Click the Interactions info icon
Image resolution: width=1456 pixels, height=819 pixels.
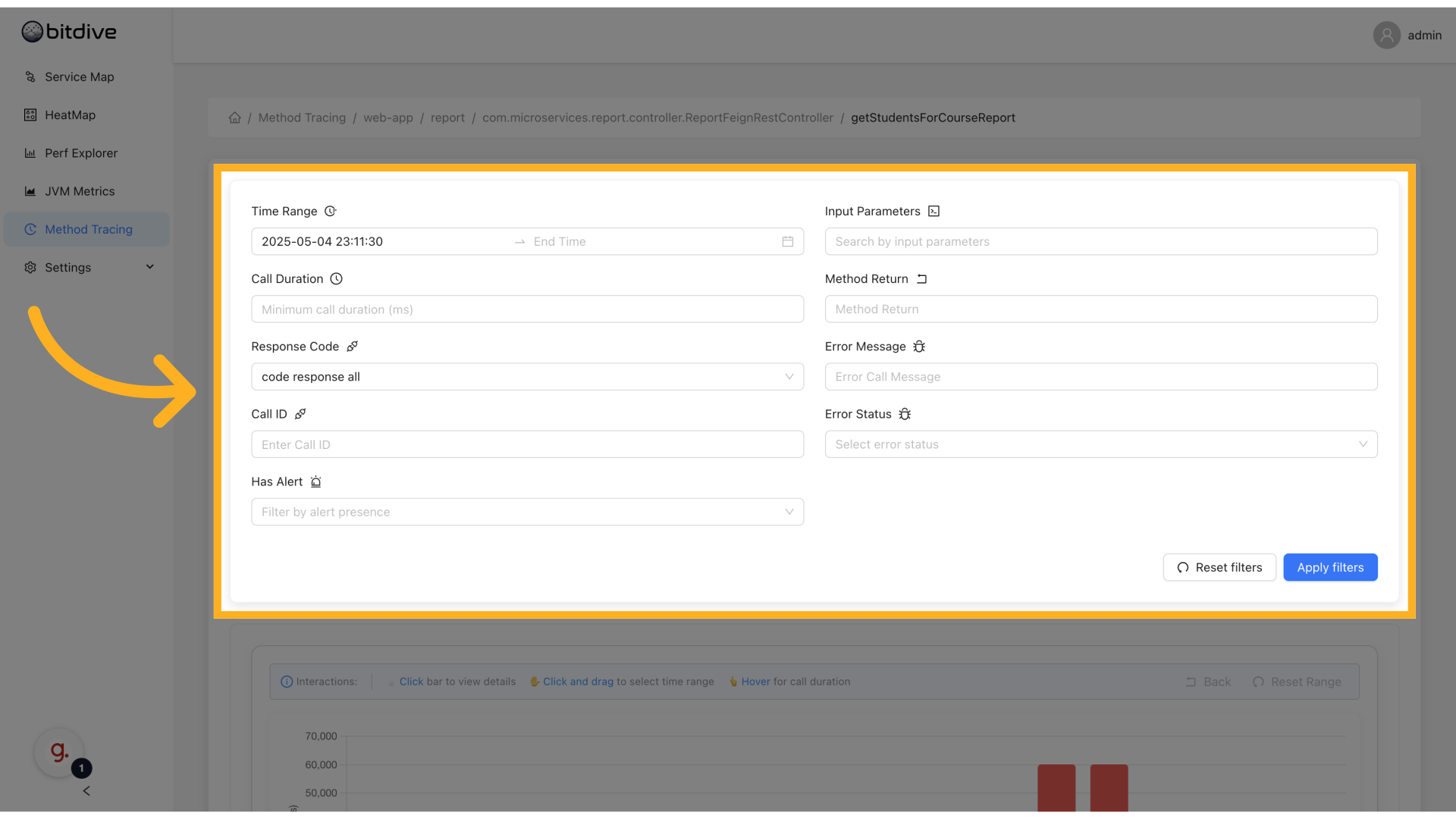[287, 682]
